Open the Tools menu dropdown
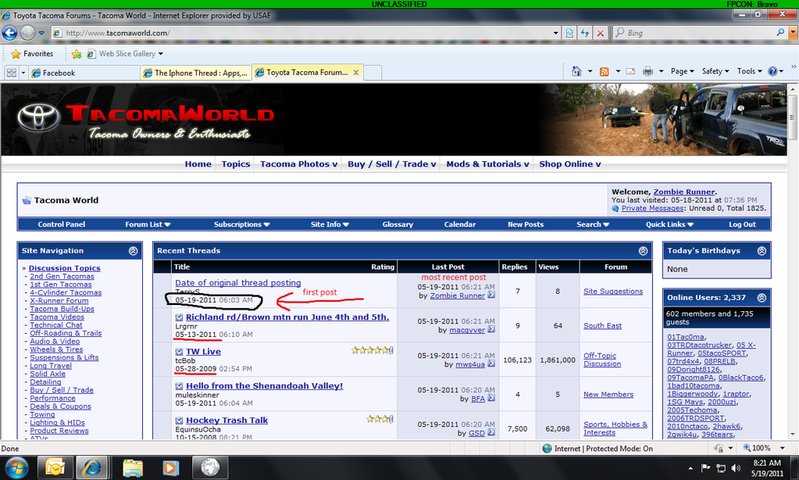This screenshot has height=480, width=799. click(x=749, y=71)
